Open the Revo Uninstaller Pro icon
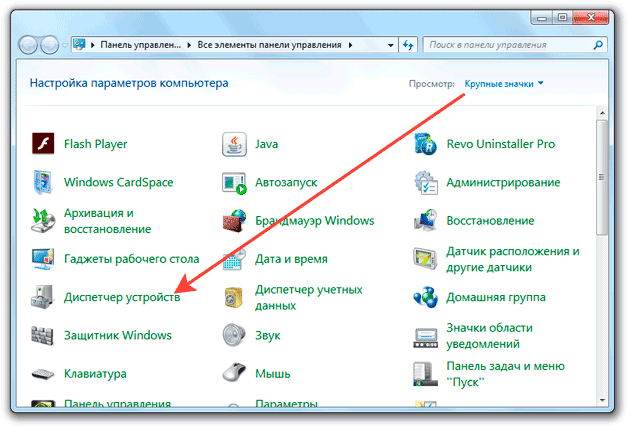This screenshot has width=628, height=427. pos(425,144)
